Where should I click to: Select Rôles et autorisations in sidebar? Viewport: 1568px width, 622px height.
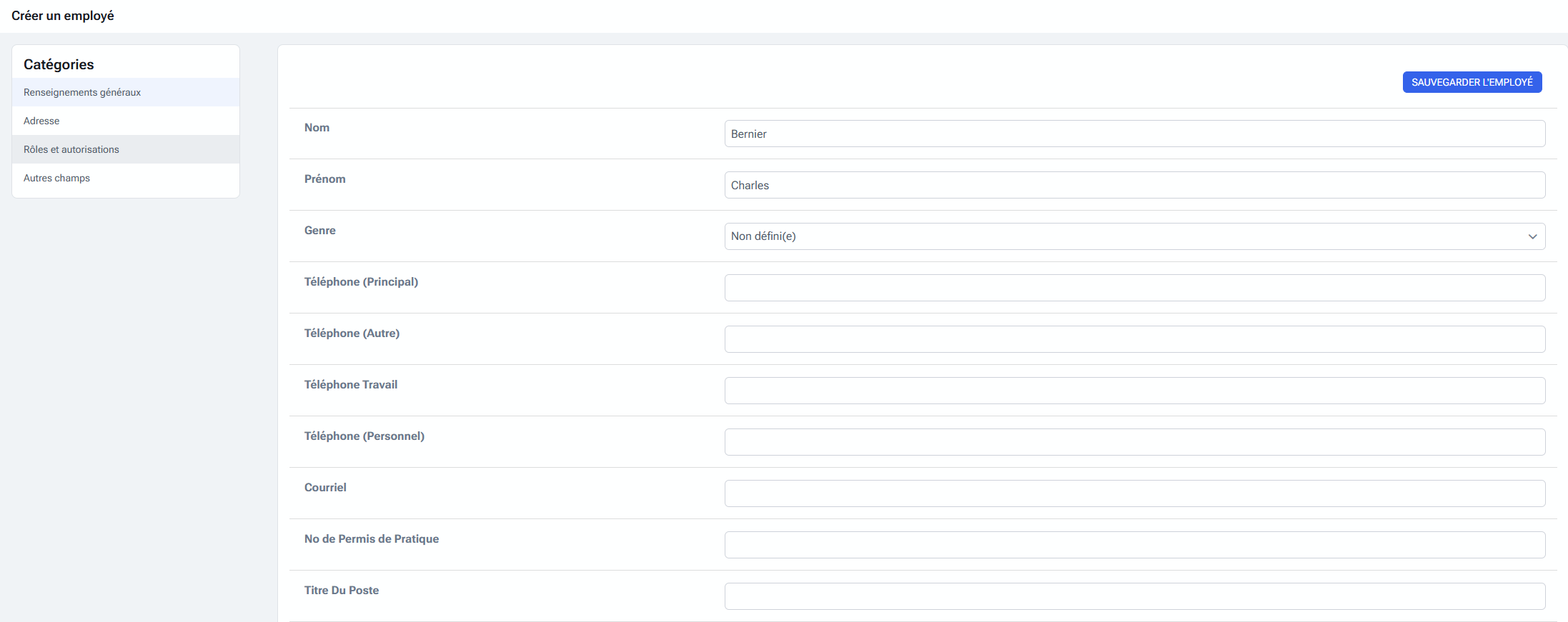tap(71, 149)
